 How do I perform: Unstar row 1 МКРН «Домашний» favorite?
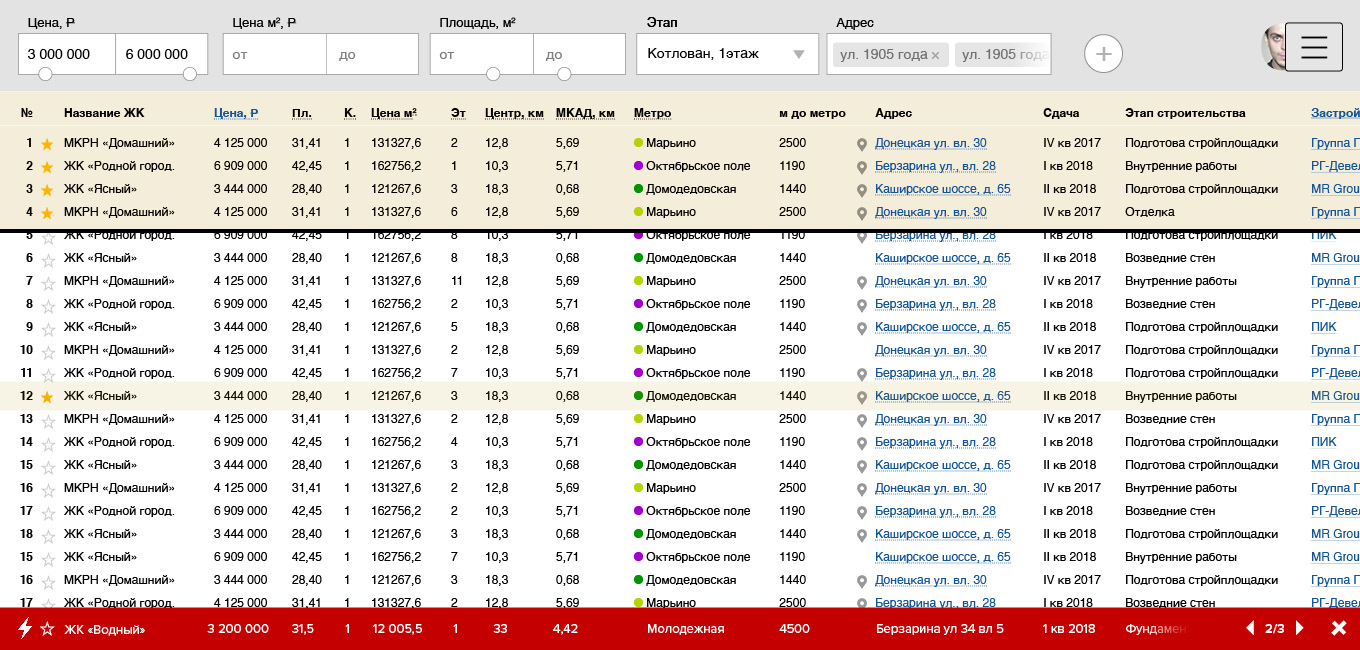point(46,144)
